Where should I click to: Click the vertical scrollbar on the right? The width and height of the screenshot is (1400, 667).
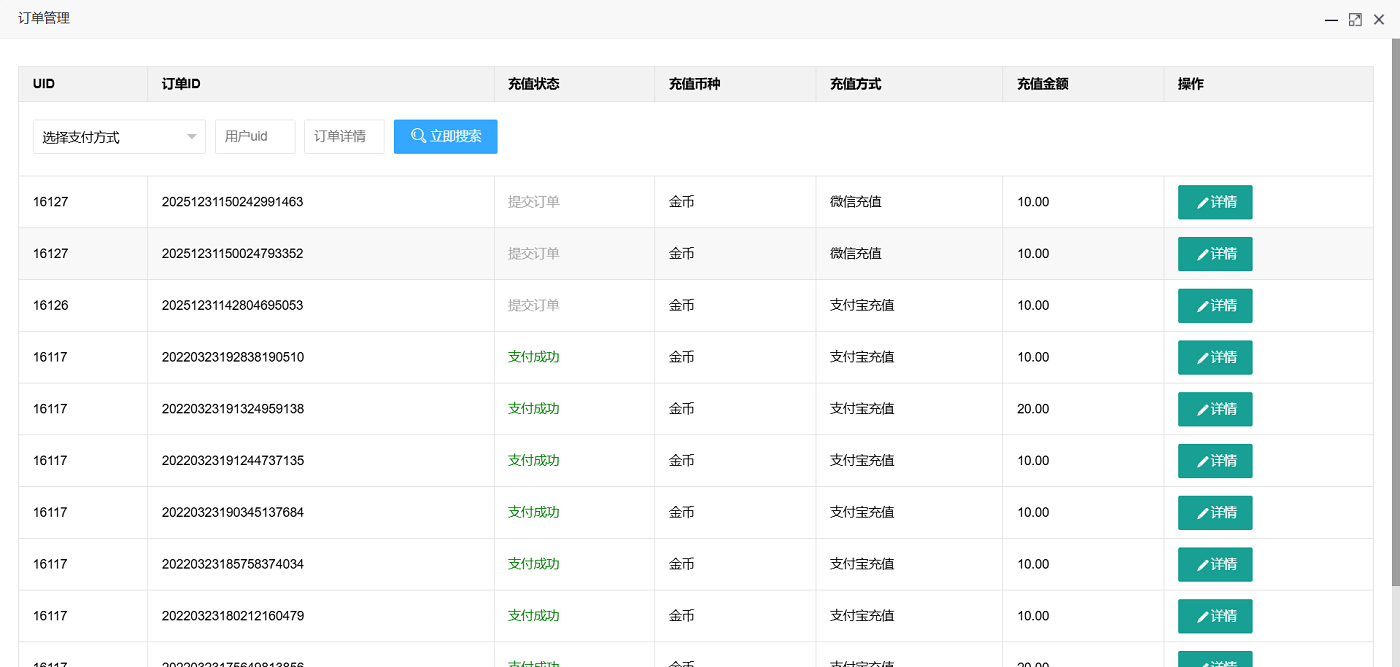coord(1395,300)
